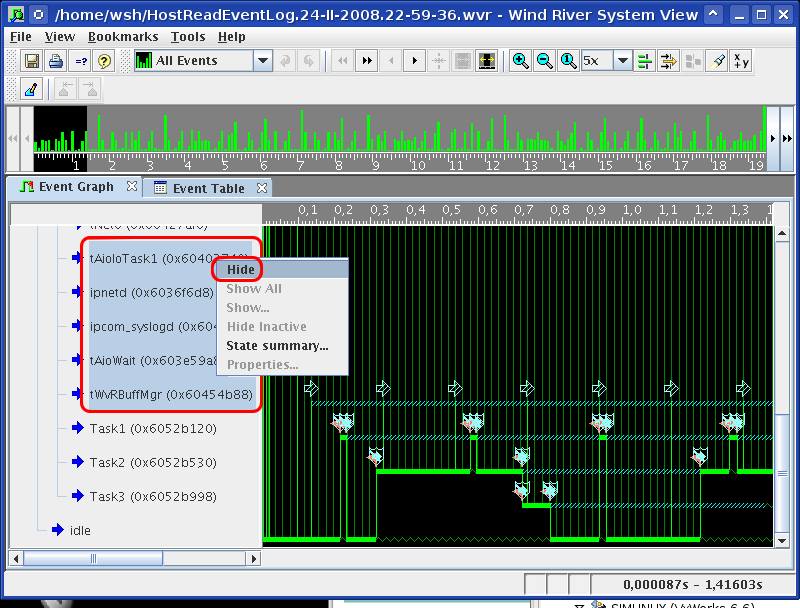Click the 5x zoom factor field
Screen dimensions: 800x608
point(597,61)
